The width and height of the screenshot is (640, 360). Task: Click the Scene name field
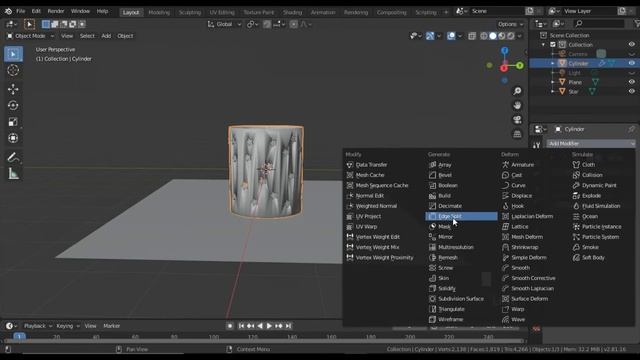coord(496,11)
